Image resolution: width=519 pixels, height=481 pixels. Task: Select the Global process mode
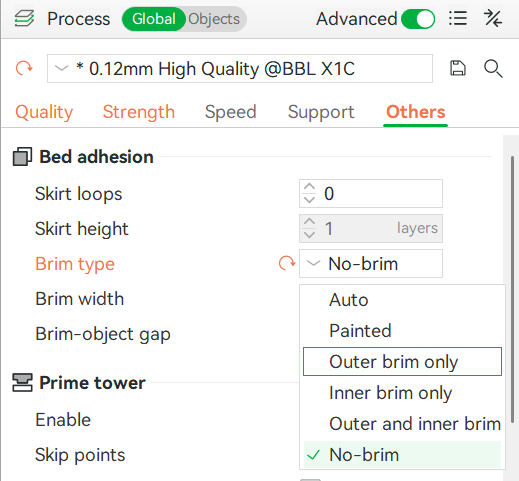(154, 19)
